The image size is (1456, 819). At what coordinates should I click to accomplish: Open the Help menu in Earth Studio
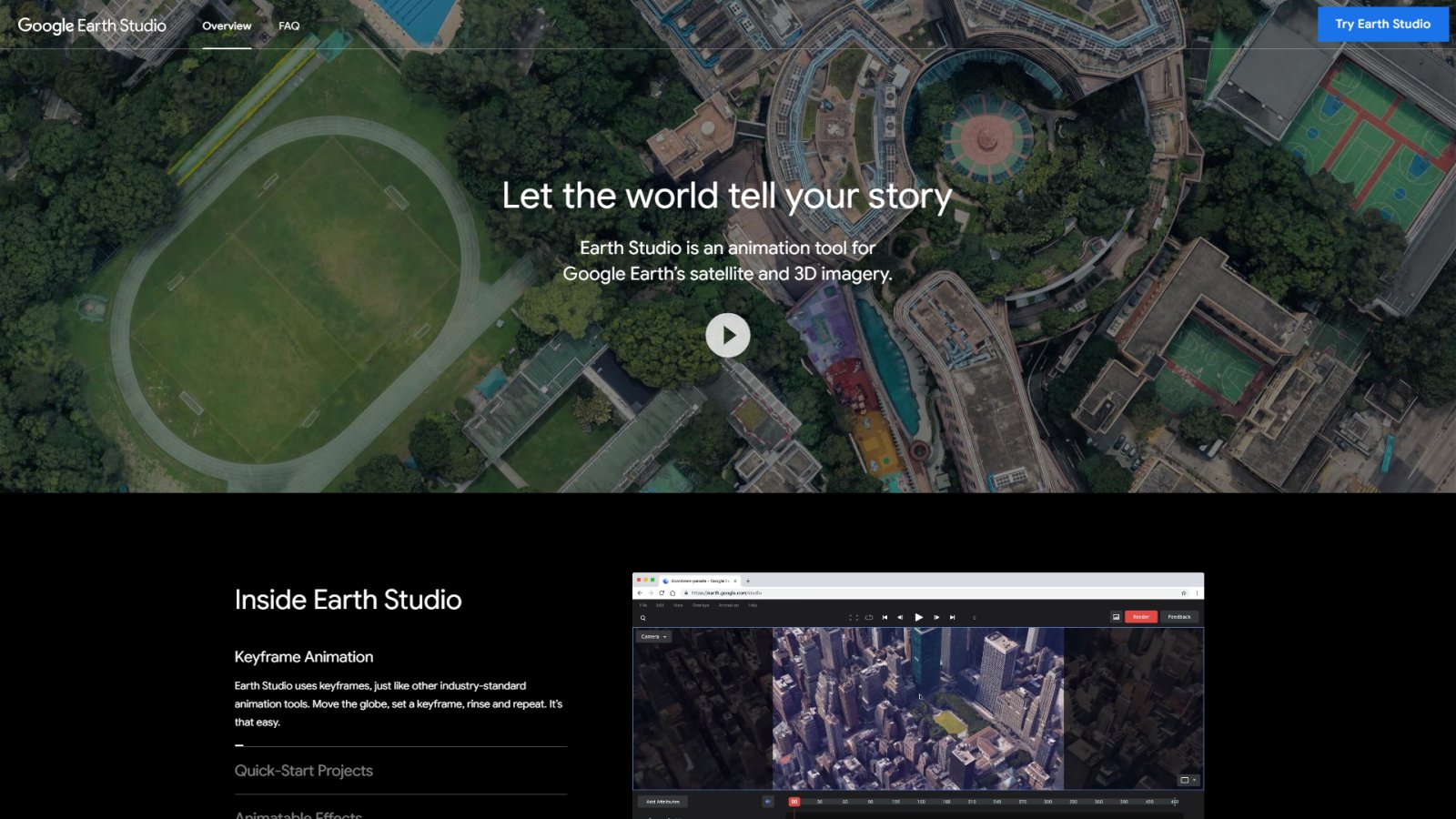click(753, 605)
